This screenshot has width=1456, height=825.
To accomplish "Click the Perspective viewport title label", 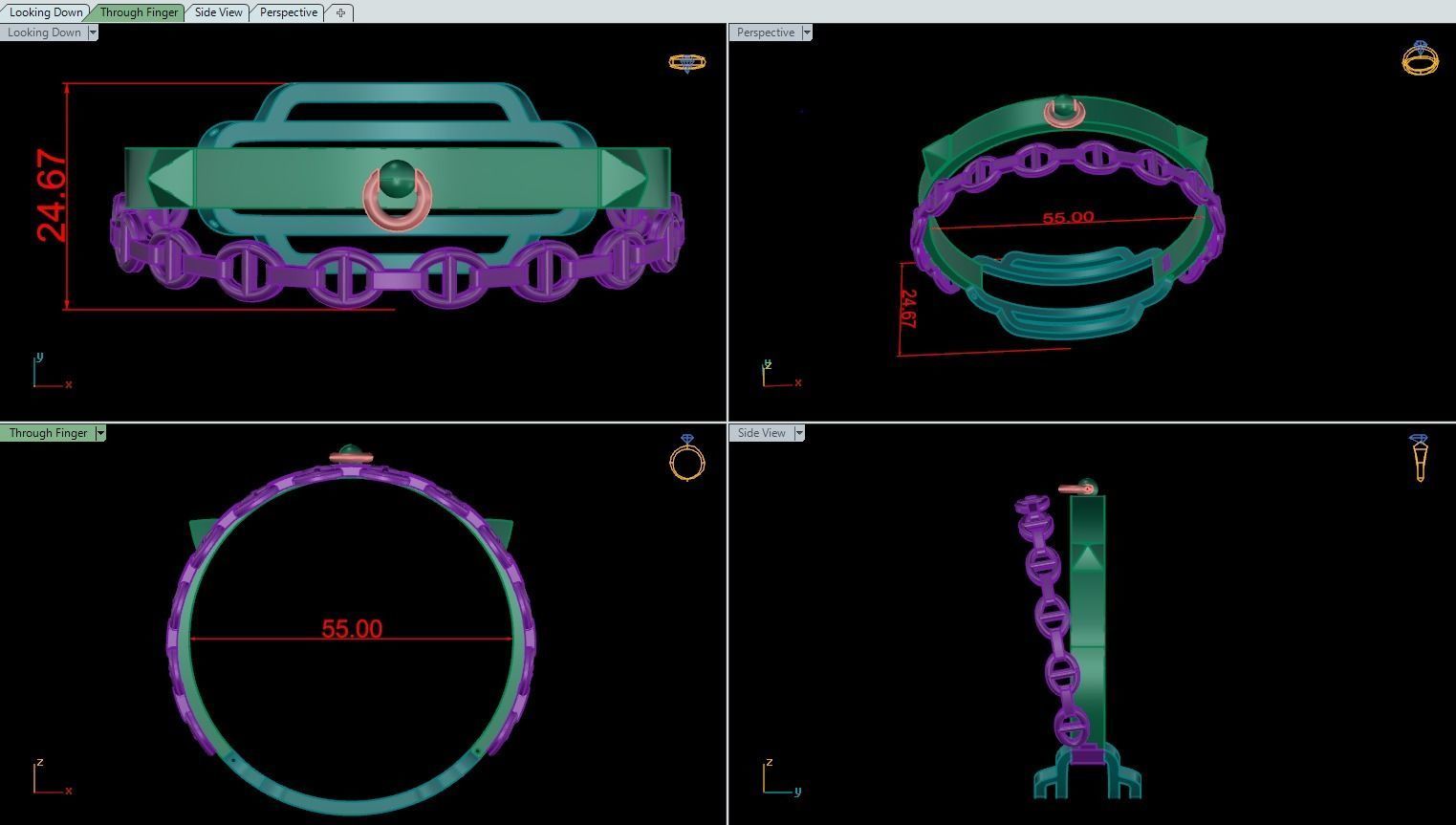I will (766, 33).
